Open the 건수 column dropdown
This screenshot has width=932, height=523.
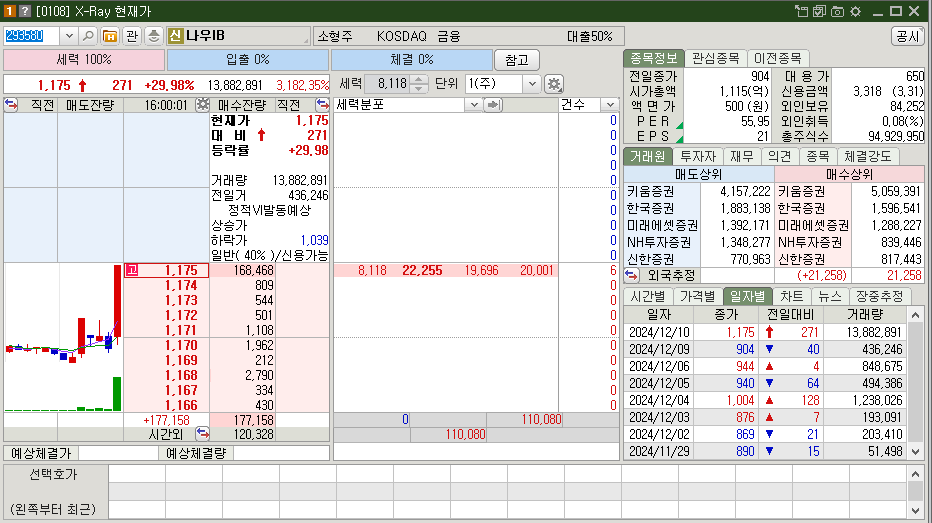(x=610, y=105)
